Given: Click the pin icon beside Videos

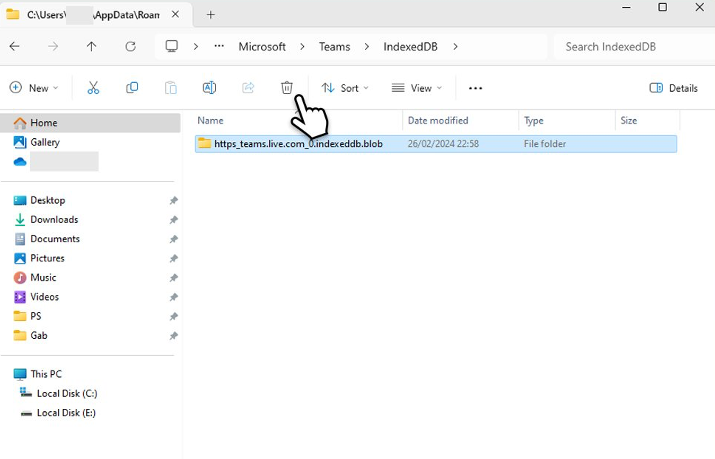Looking at the screenshot, I should [173, 297].
